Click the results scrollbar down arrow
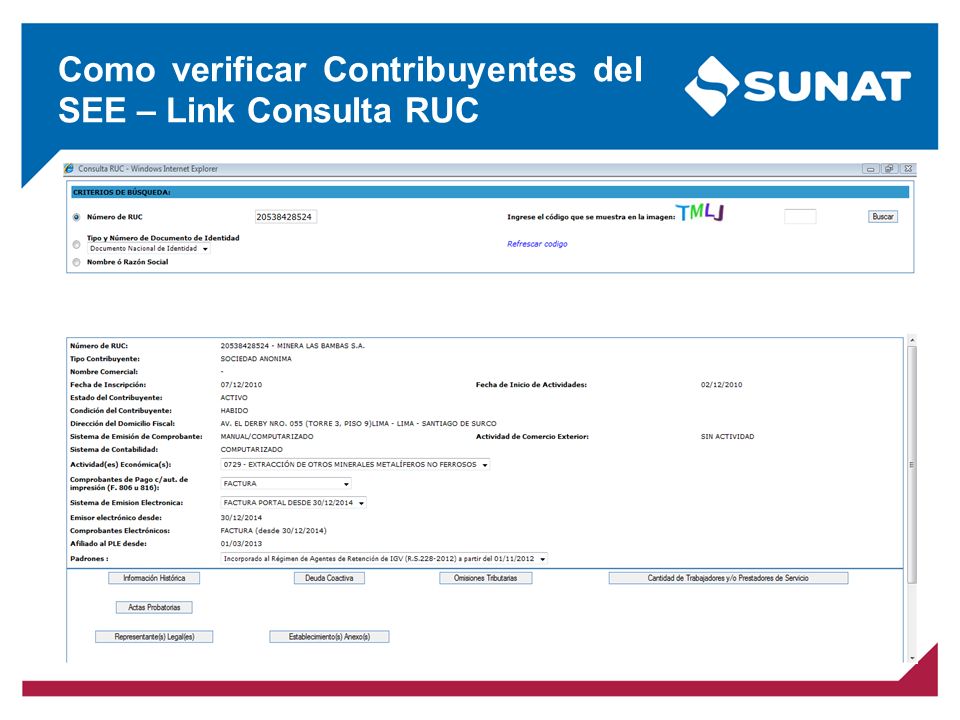 pos(912,658)
